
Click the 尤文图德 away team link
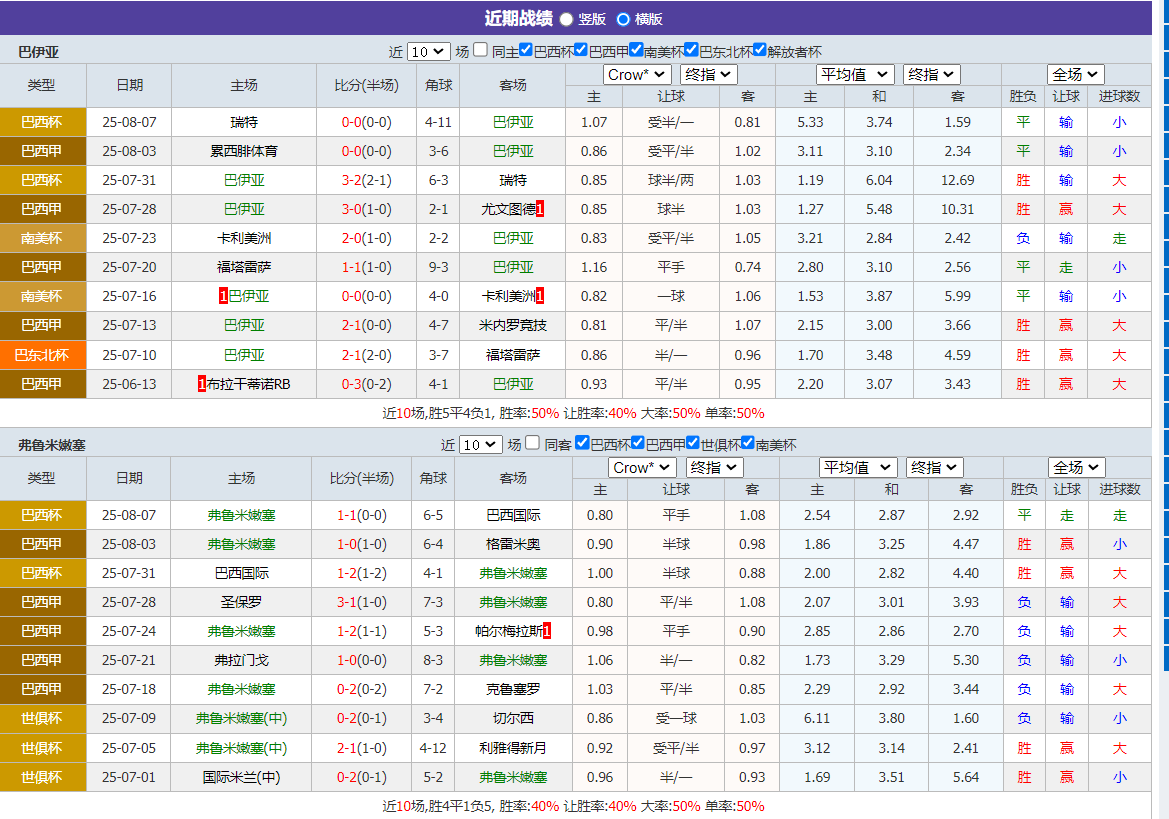tap(508, 209)
